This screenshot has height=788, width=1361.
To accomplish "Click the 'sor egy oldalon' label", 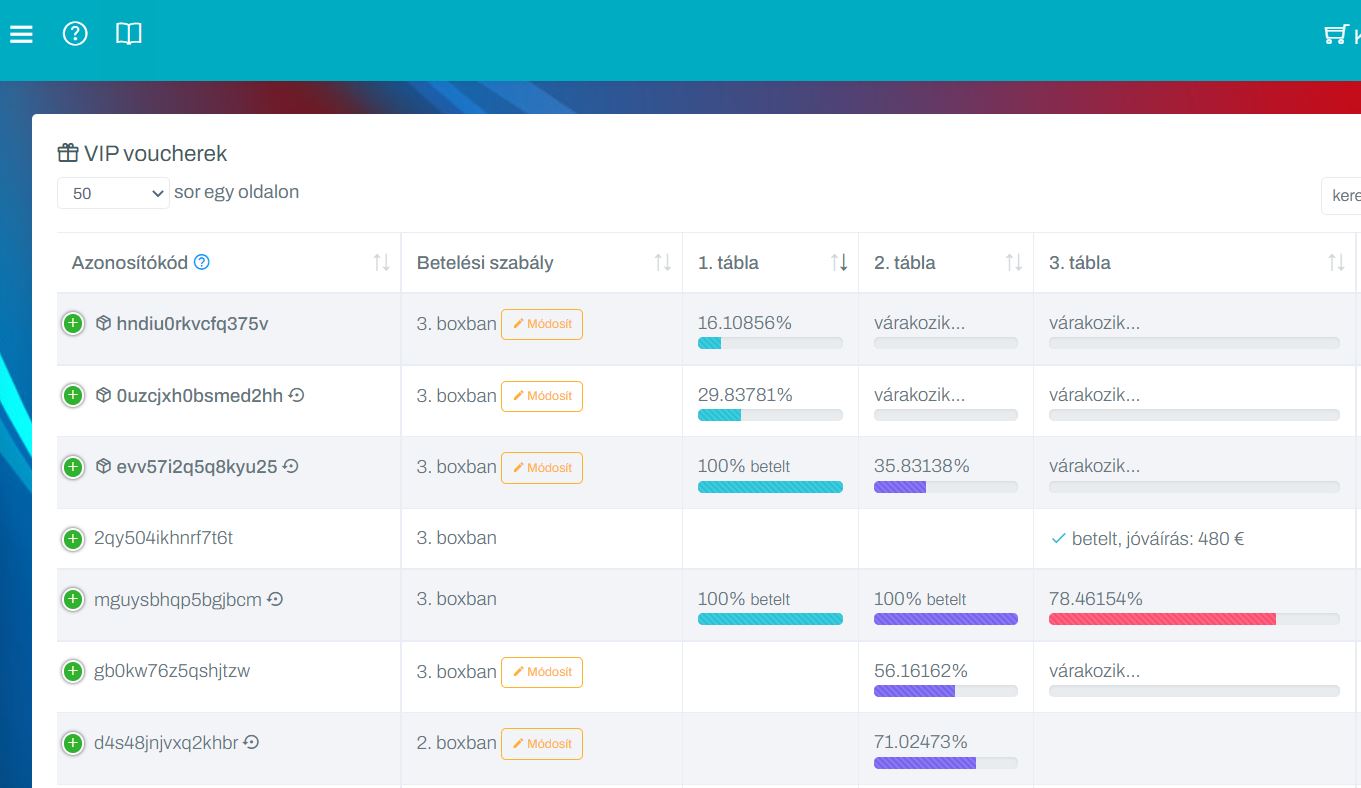I will pos(236,192).
